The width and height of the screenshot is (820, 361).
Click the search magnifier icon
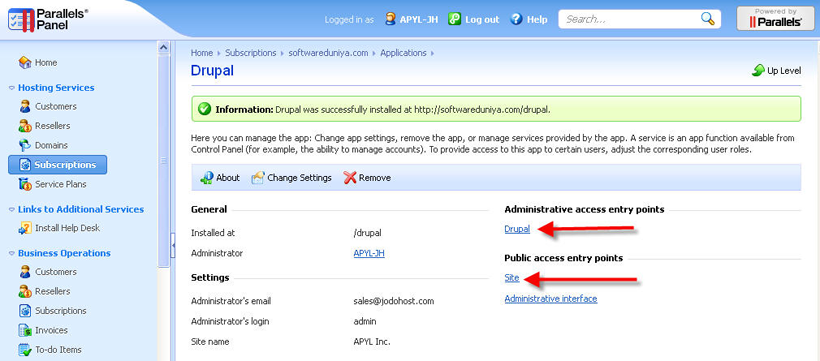[x=707, y=19]
